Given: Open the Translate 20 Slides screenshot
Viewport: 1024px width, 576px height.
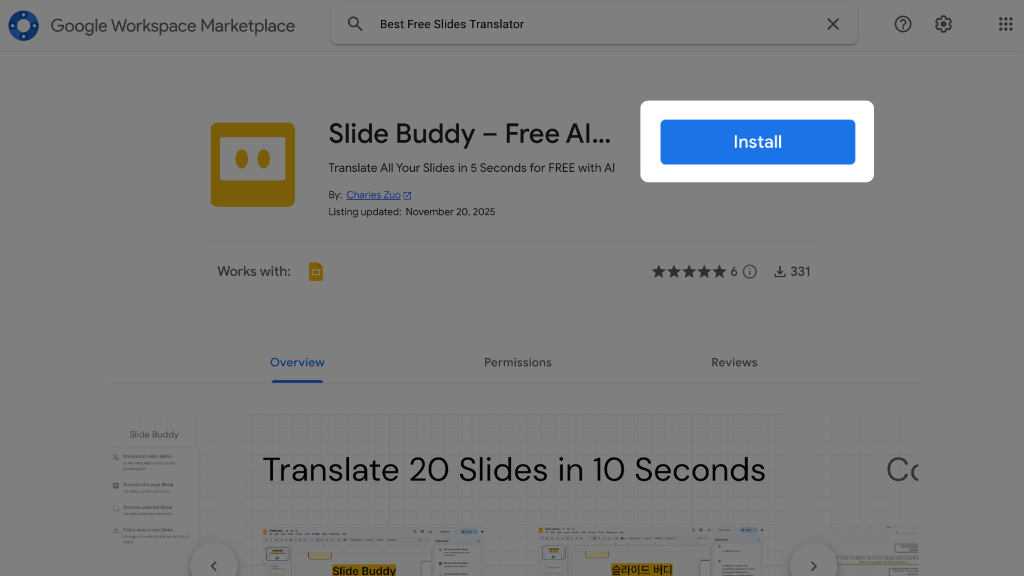Looking at the screenshot, I should (x=514, y=495).
